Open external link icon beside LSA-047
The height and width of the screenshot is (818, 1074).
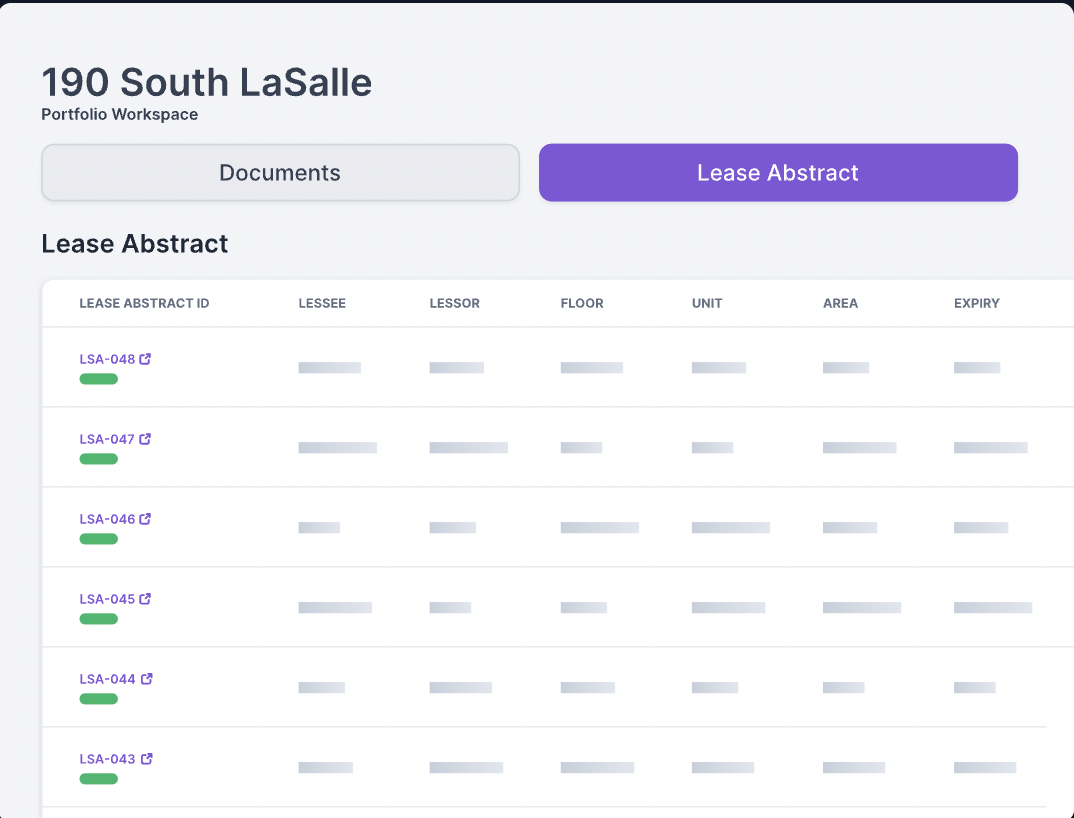(145, 439)
